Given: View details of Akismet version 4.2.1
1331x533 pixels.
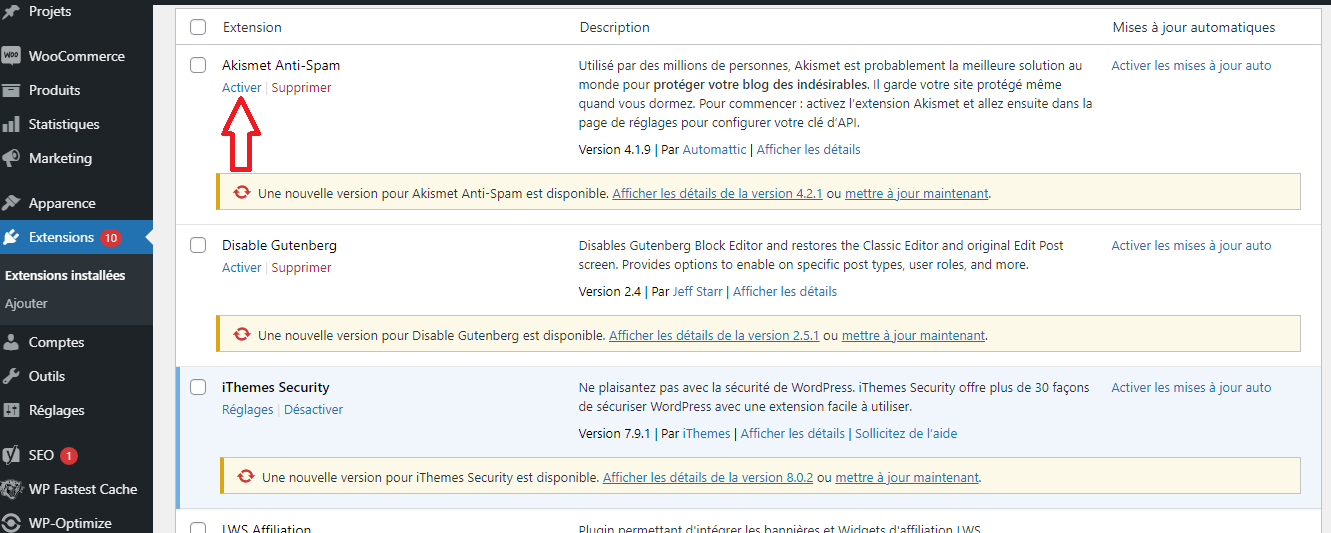Looking at the screenshot, I should coord(717,193).
